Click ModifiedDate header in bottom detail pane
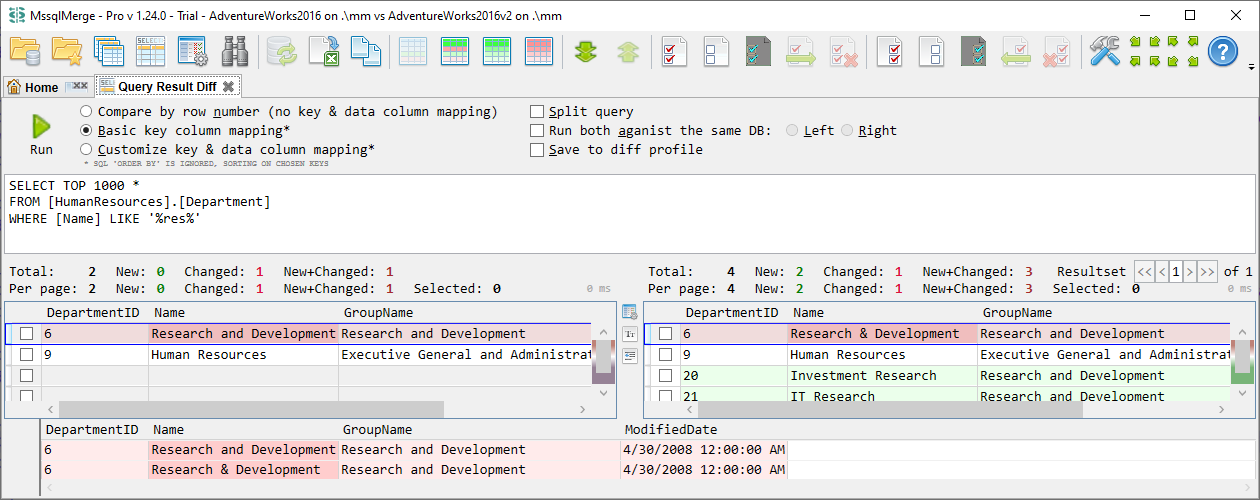Image resolution: width=1260 pixels, height=500 pixels. click(672, 430)
